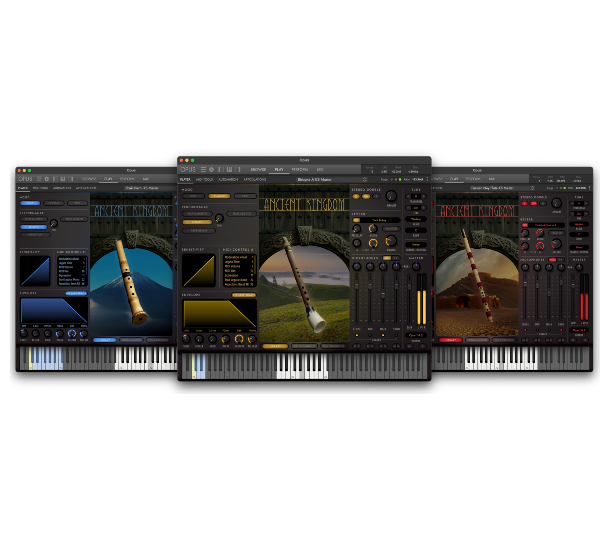
Task: Click the gold highlighted button below the center instrument image
Action: click(x=275, y=346)
